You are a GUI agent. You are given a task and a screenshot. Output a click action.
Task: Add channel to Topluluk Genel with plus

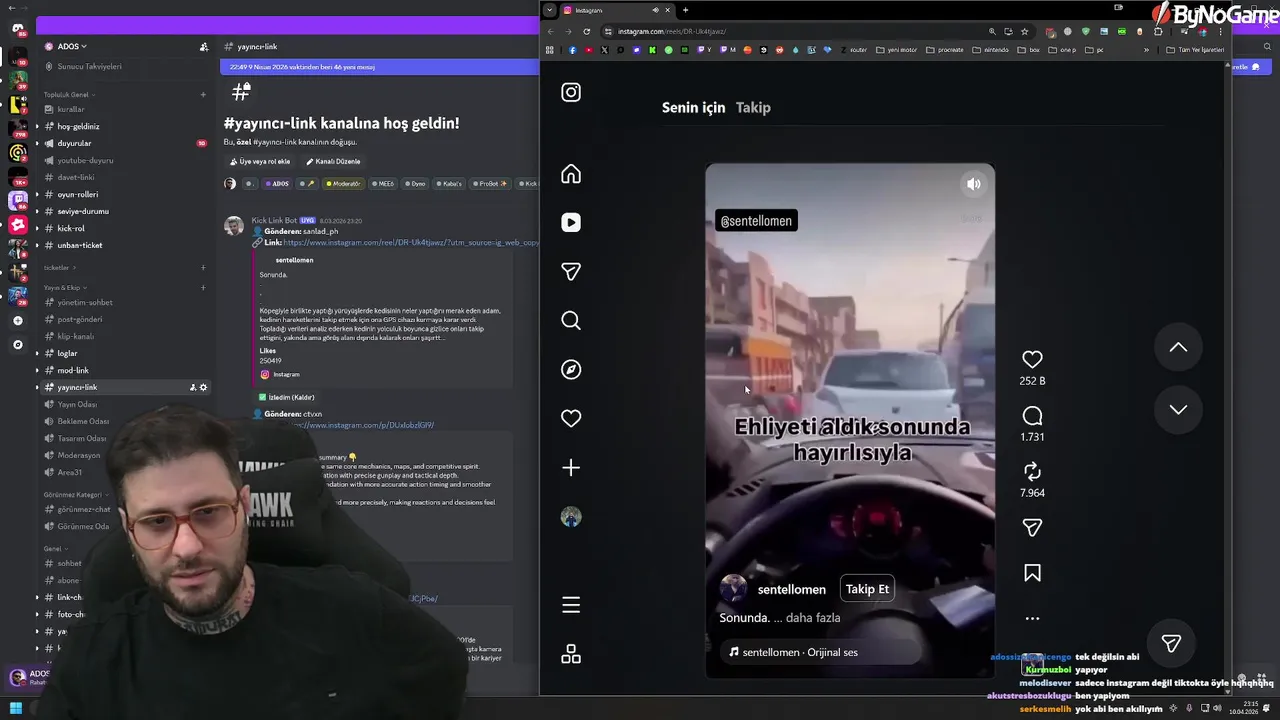203,95
